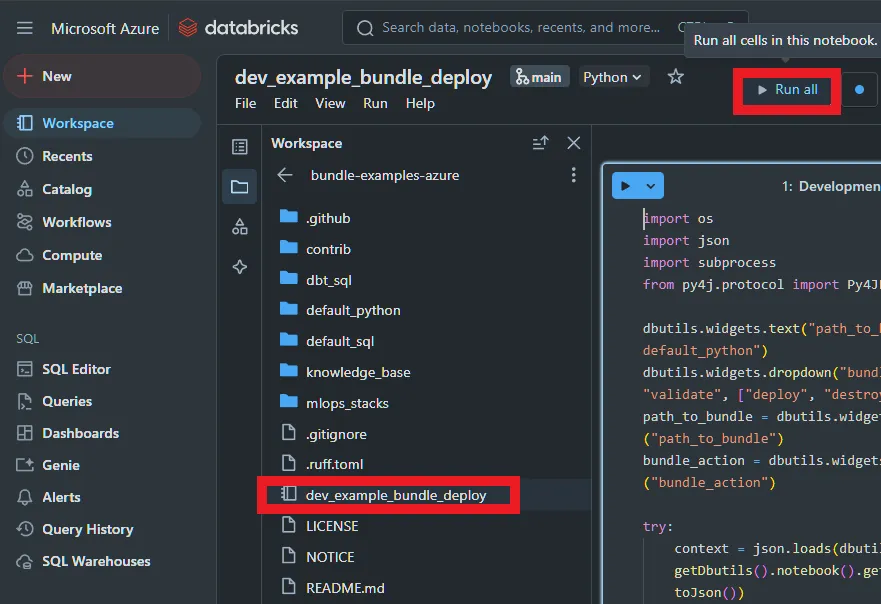Screen dimensions: 881x604
Task: Go back from bundle-examples-azure folder
Action: pos(285,175)
